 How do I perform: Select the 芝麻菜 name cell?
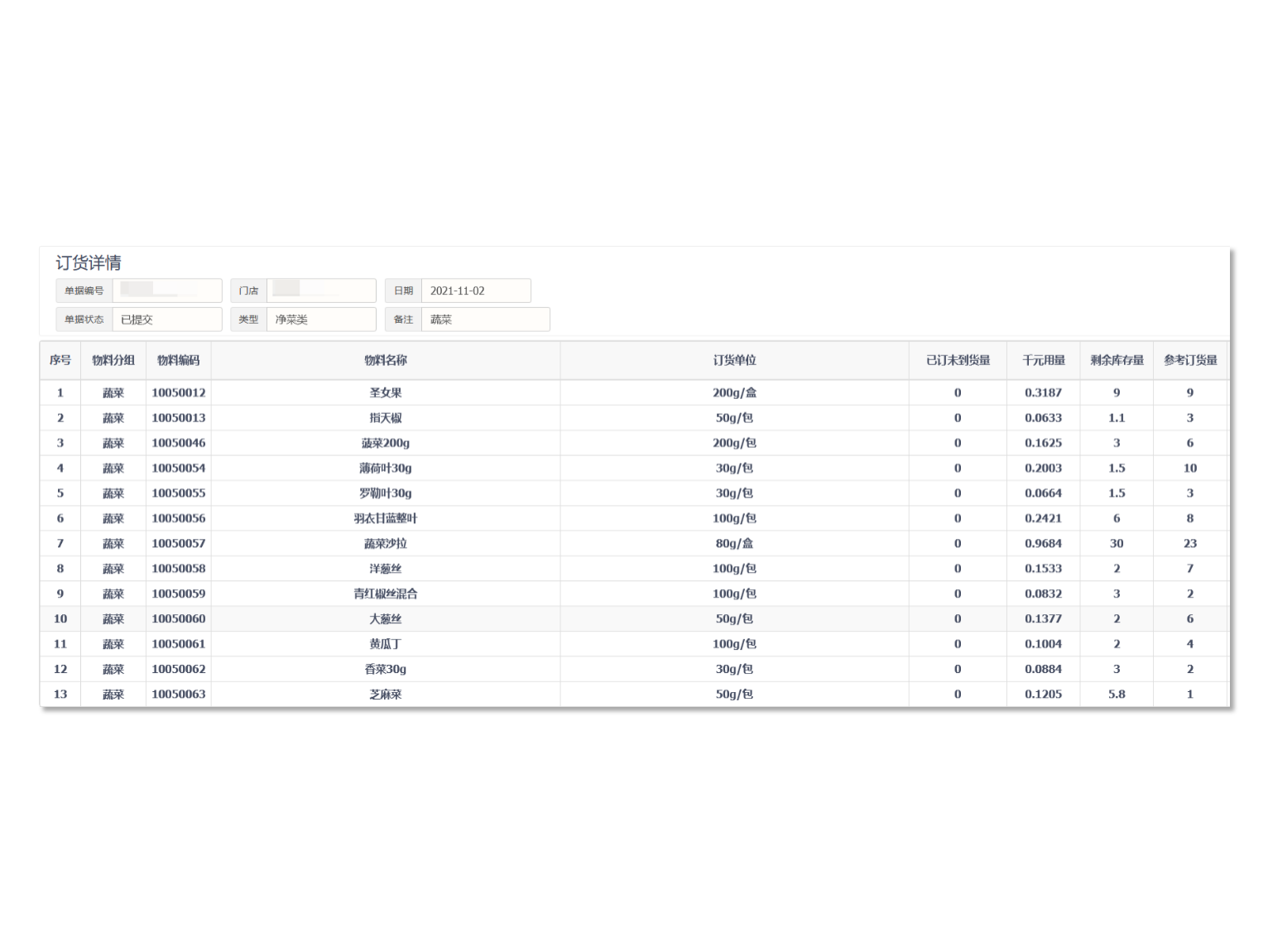point(385,694)
